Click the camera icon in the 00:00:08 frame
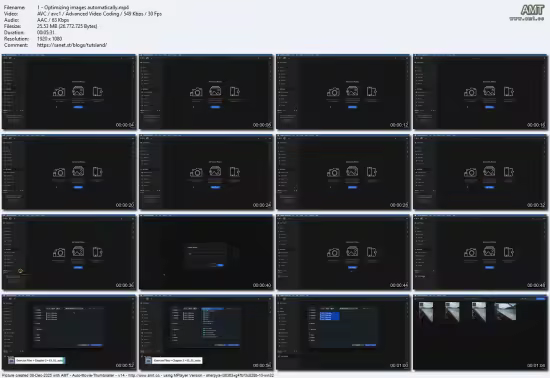550x378 pixels. pyautogui.click(x=196, y=92)
